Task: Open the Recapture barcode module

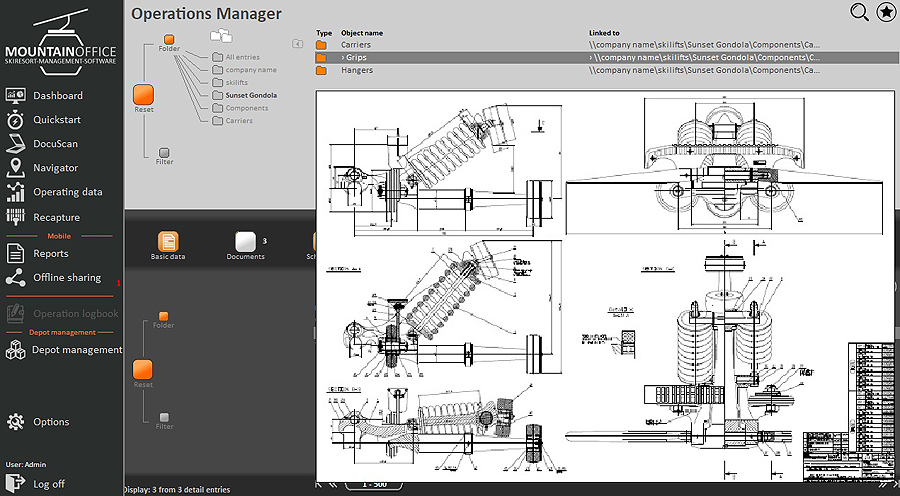Action: pos(56,217)
